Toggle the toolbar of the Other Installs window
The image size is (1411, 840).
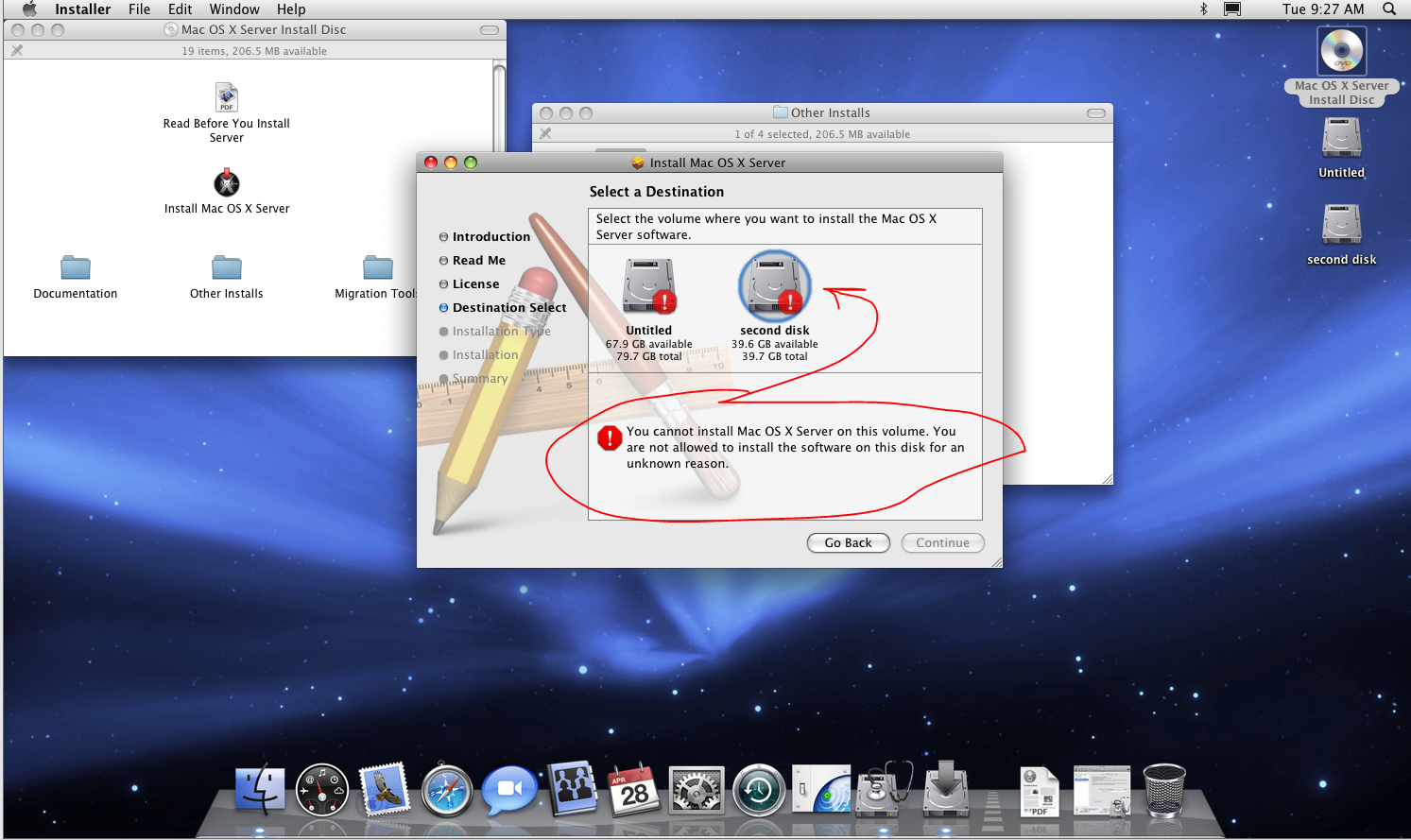1096,113
